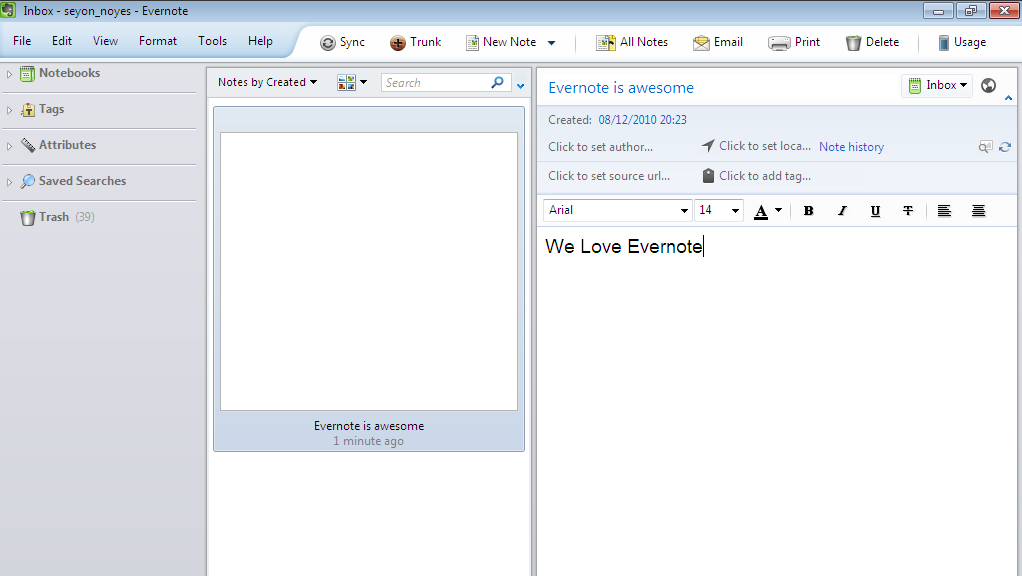Select Notebooks in the sidebar

60,73
